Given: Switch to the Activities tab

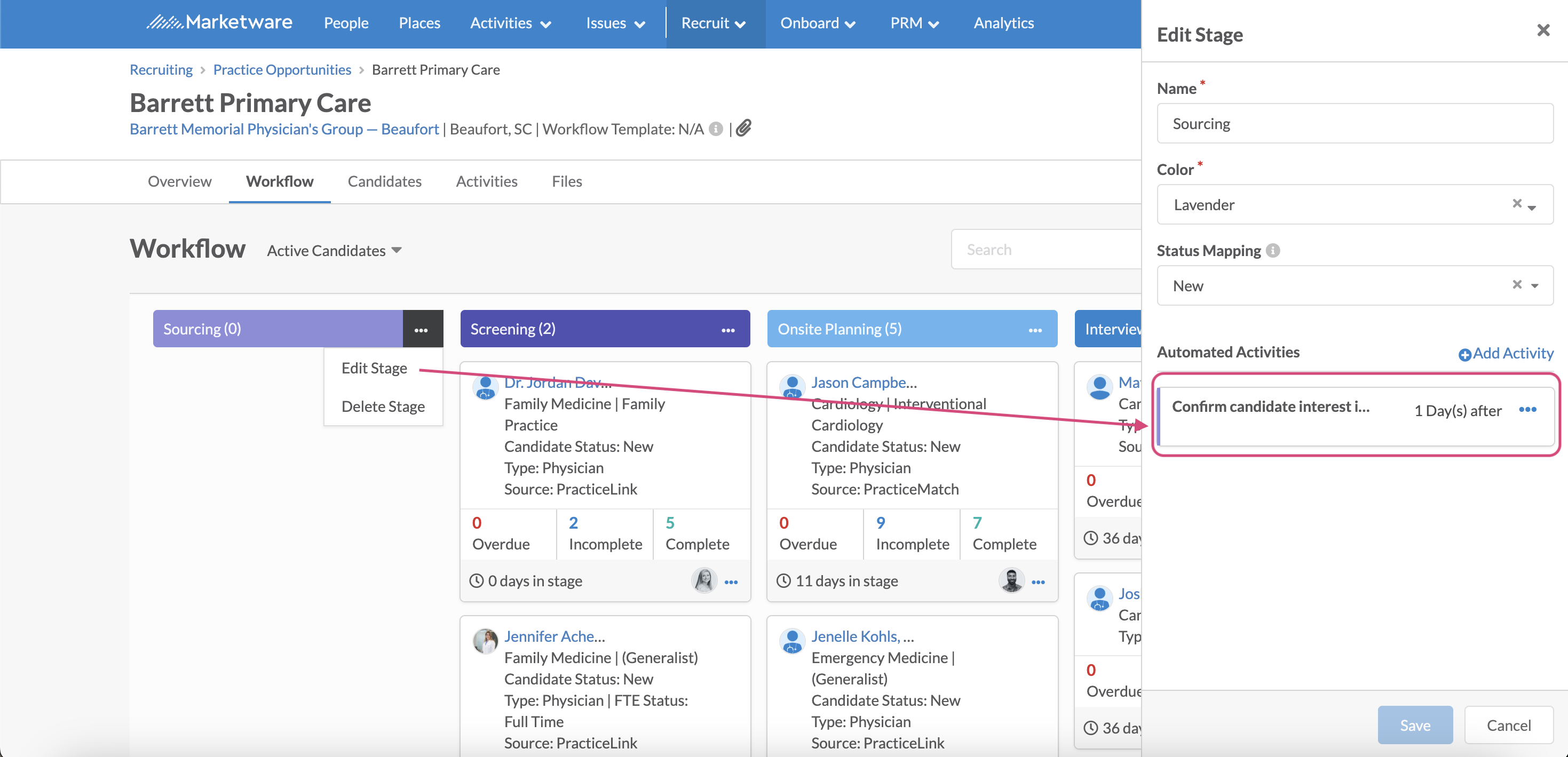Looking at the screenshot, I should click(486, 181).
